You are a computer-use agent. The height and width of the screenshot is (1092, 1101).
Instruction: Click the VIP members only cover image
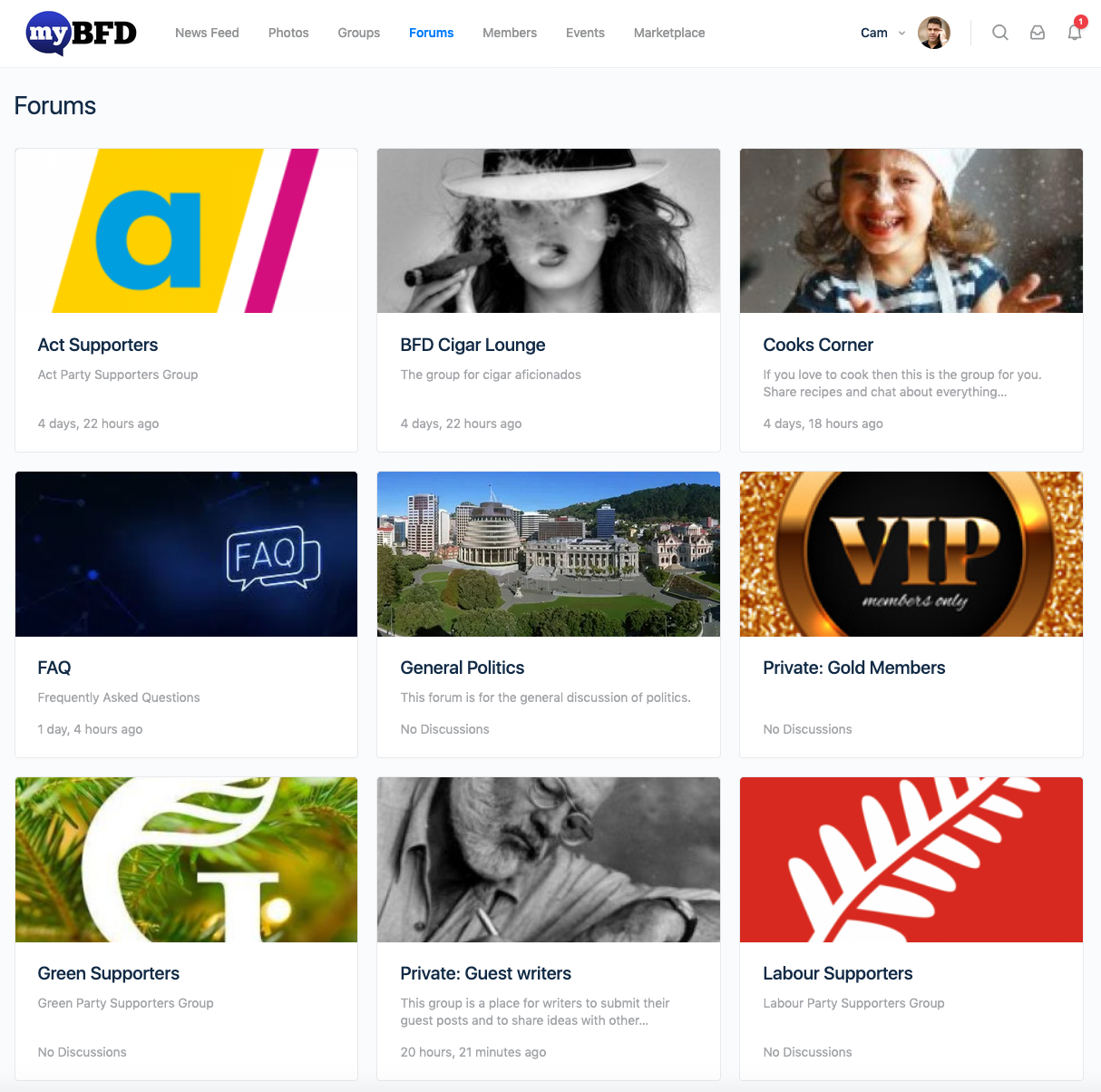(911, 554)
